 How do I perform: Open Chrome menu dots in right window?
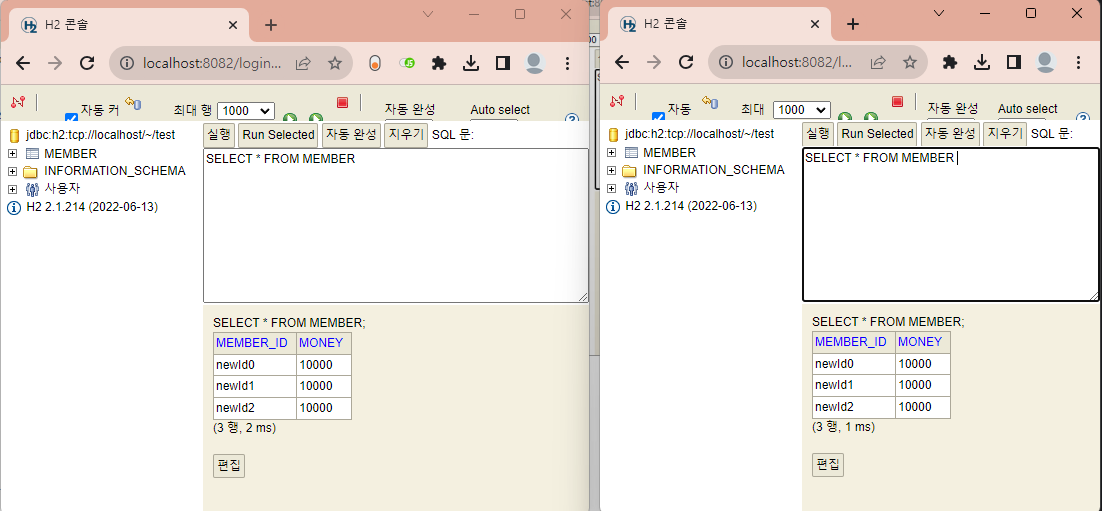pyautogui.click(x=1078, y=63)
